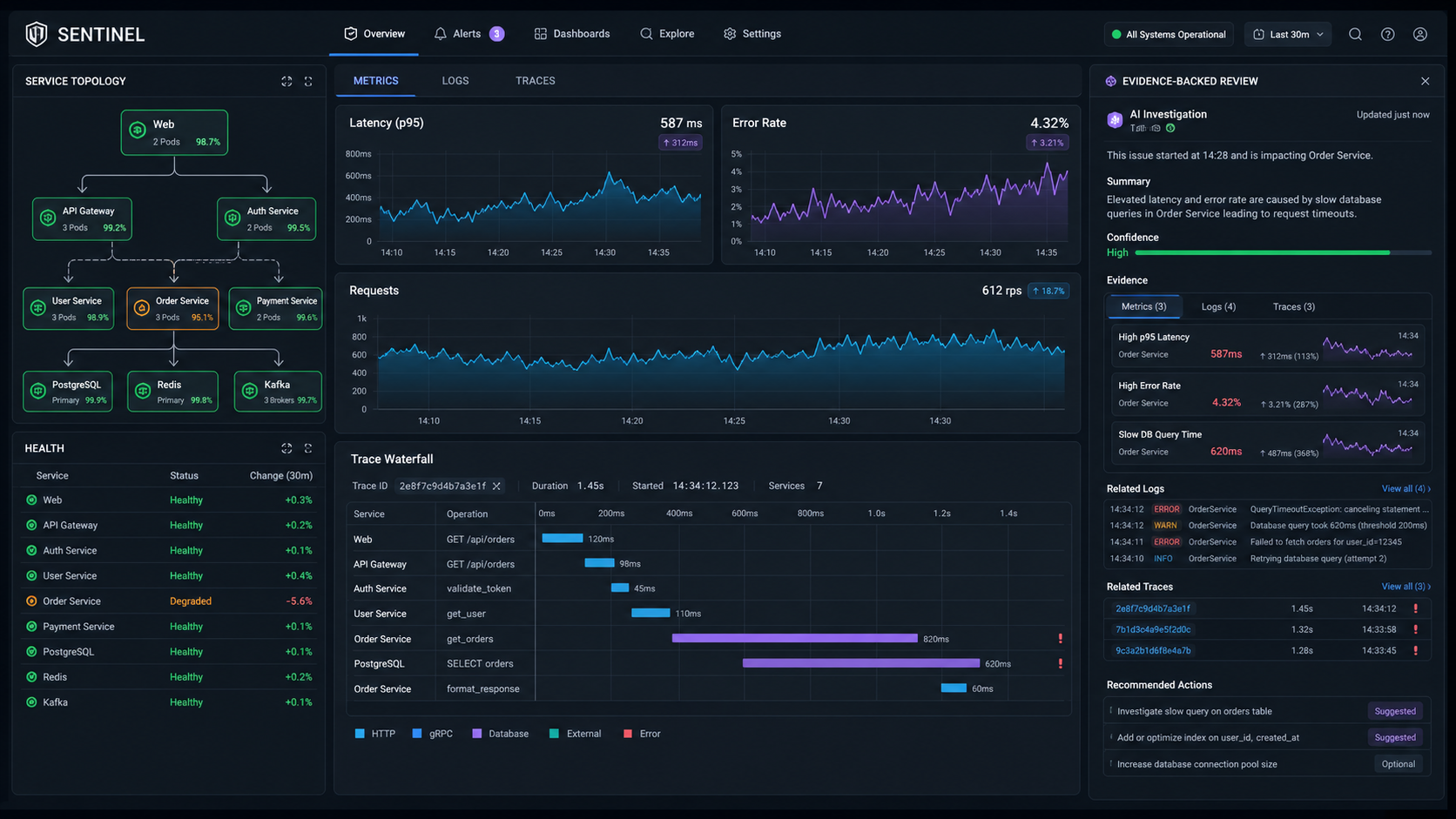Refresh the Health panel

tap(308, 448)
